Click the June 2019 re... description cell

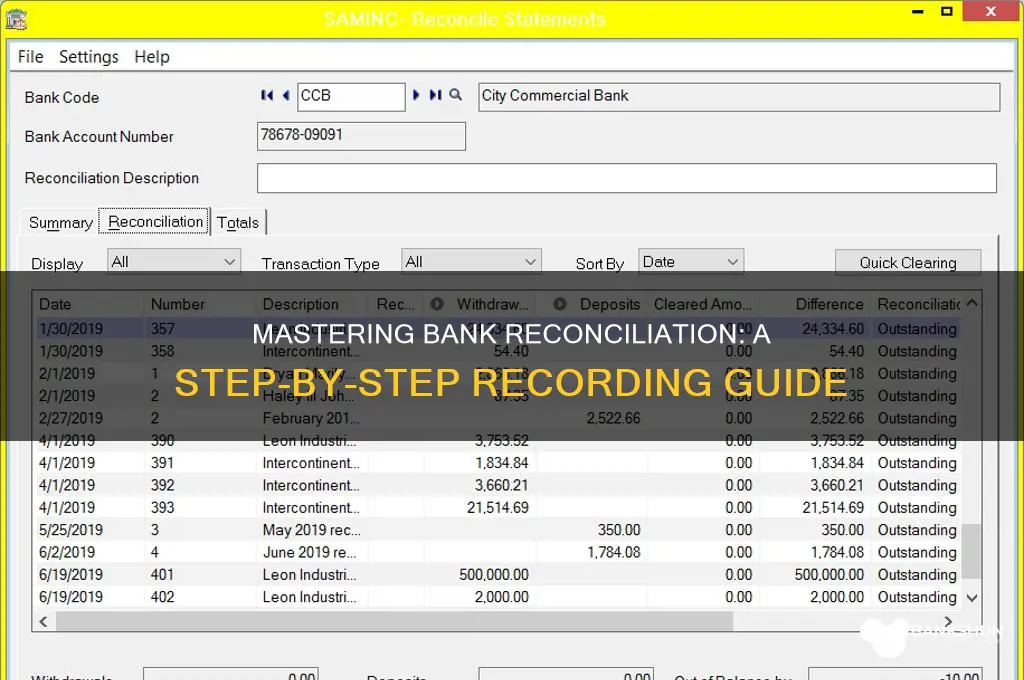[313, 552]
